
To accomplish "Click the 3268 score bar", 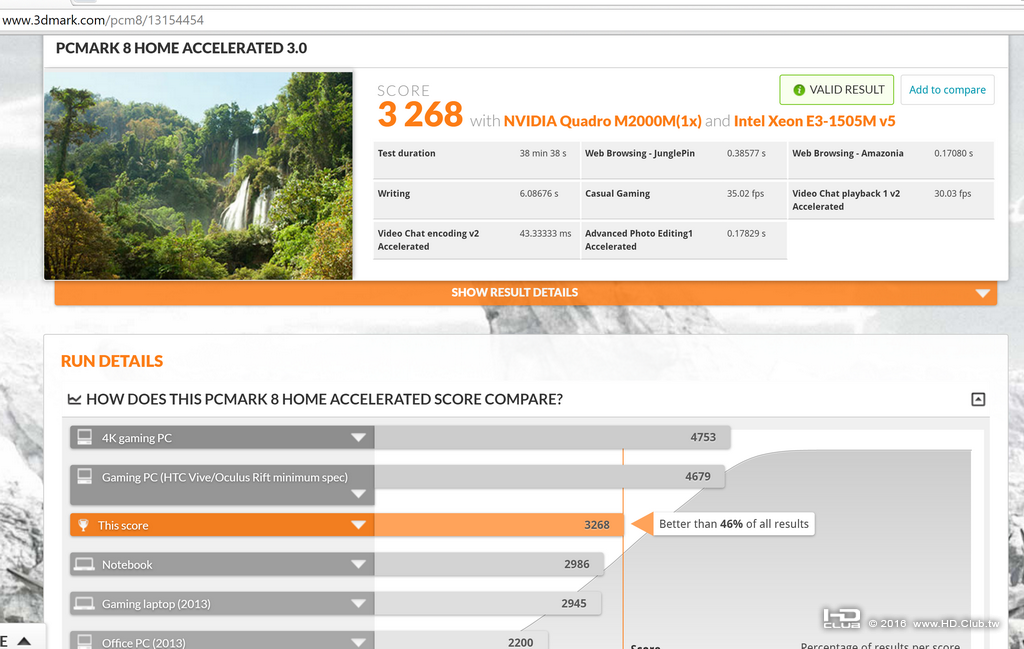I will (x=499, y=525).
